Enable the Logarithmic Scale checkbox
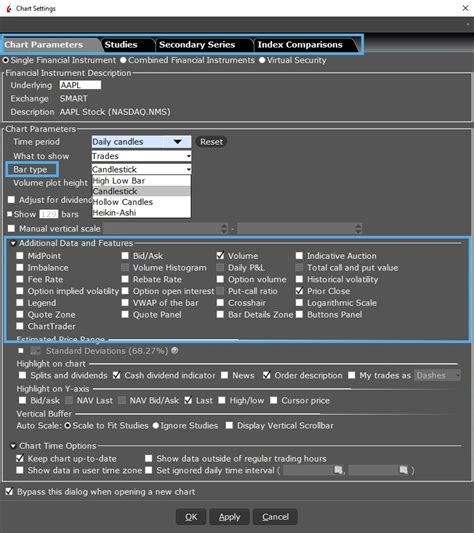 click(299, 303)
